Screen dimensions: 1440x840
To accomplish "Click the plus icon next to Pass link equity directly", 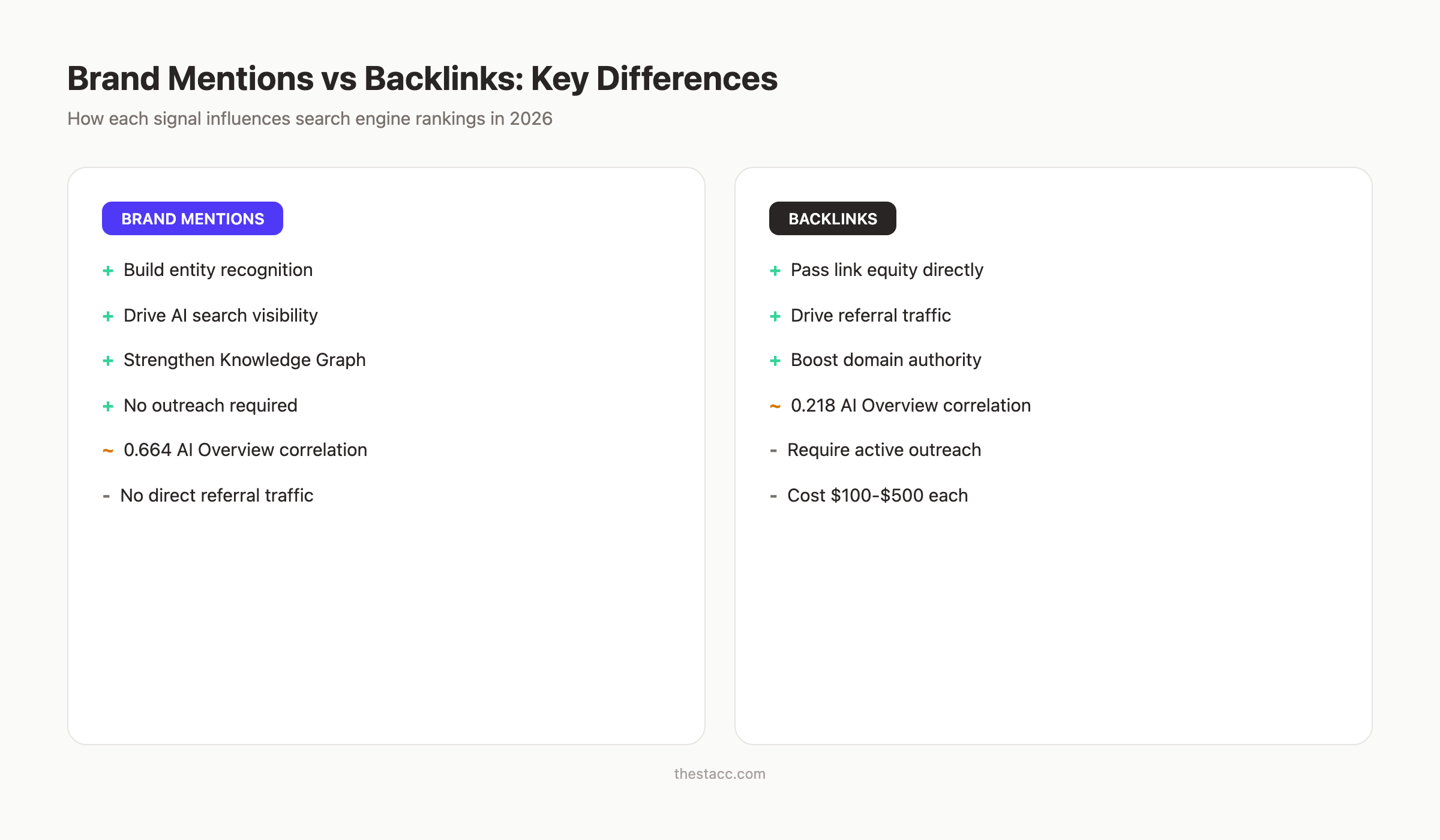I will tap(775, 271).
